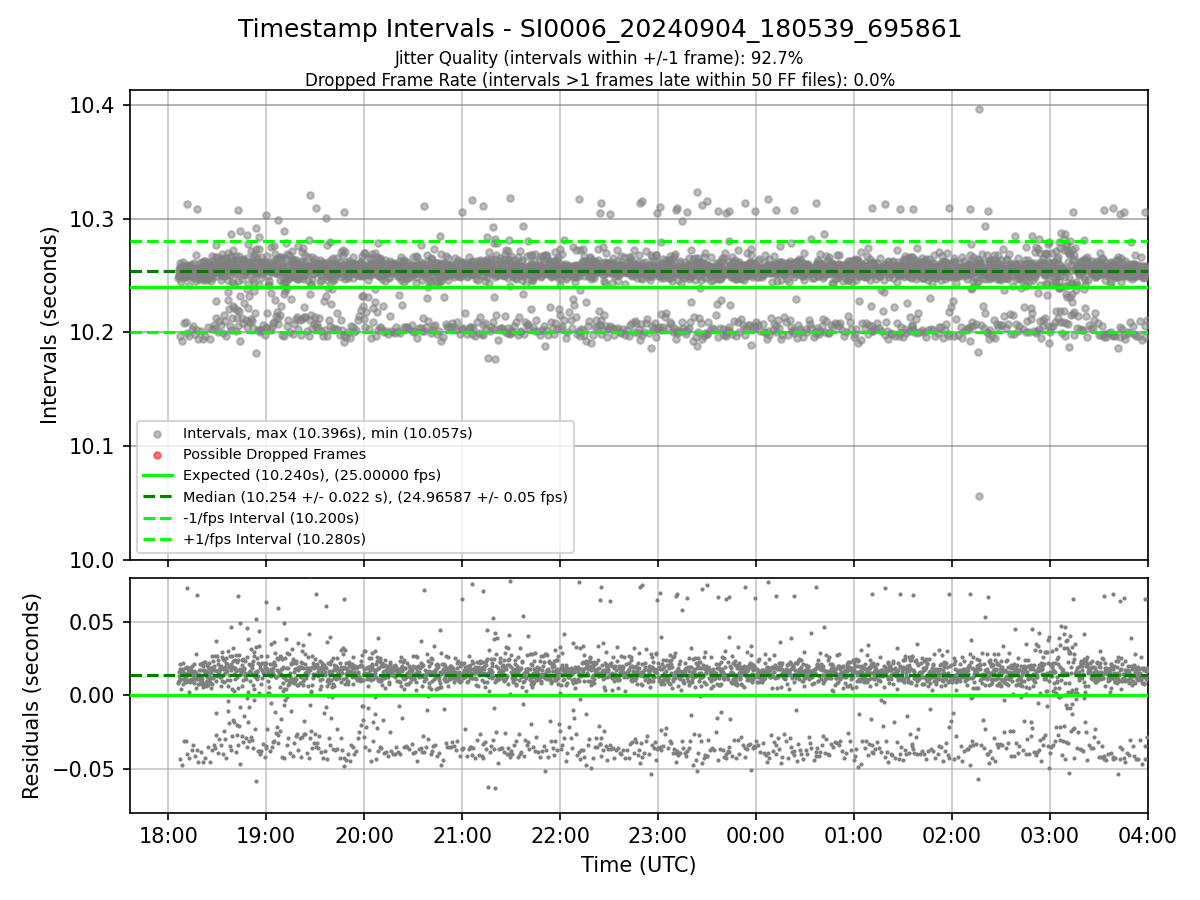Click the '01:00' x-axis tick label
The image size is (1200, 900).
click(x=853, y=835)
